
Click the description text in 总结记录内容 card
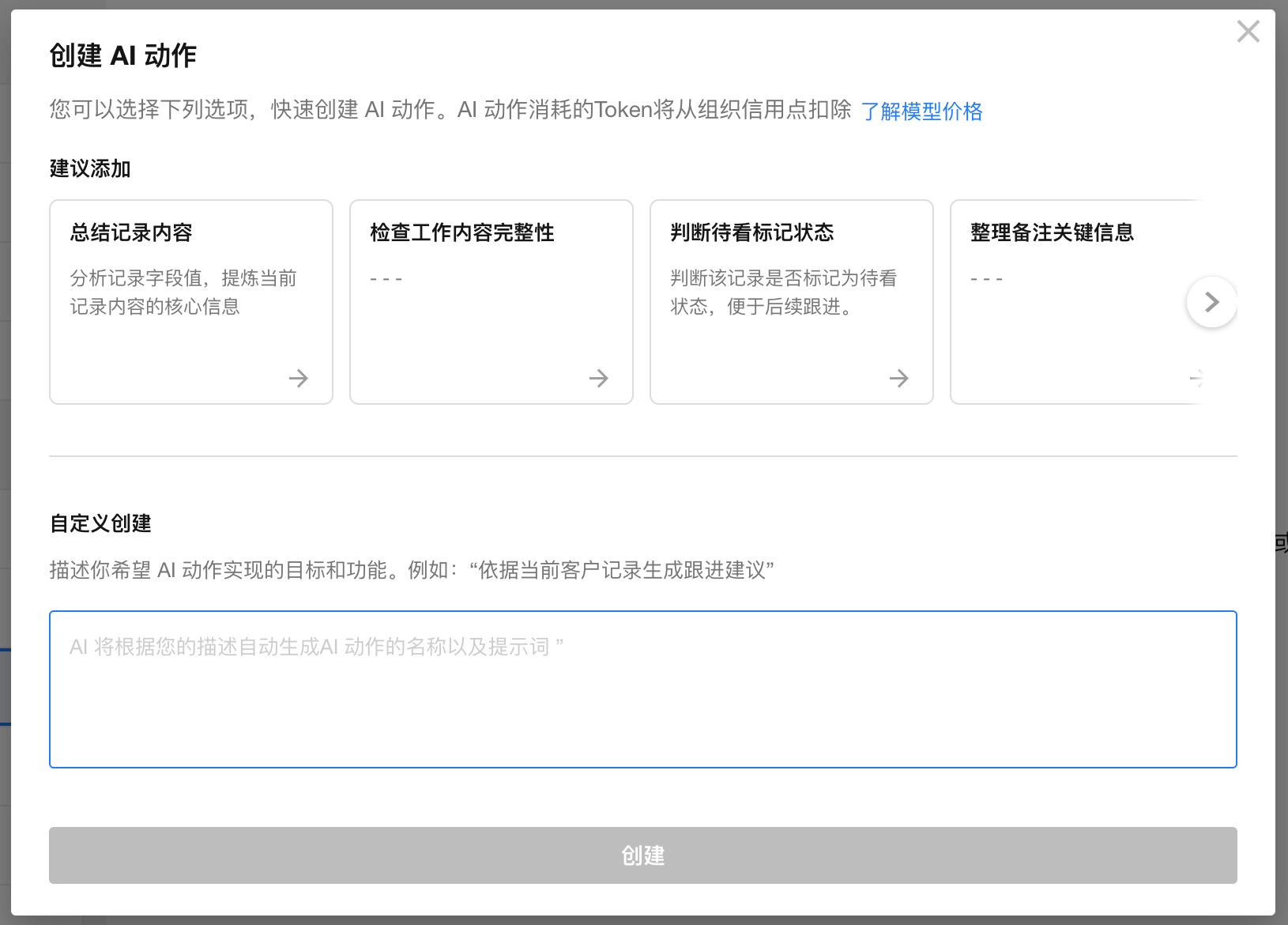(183, 293)
